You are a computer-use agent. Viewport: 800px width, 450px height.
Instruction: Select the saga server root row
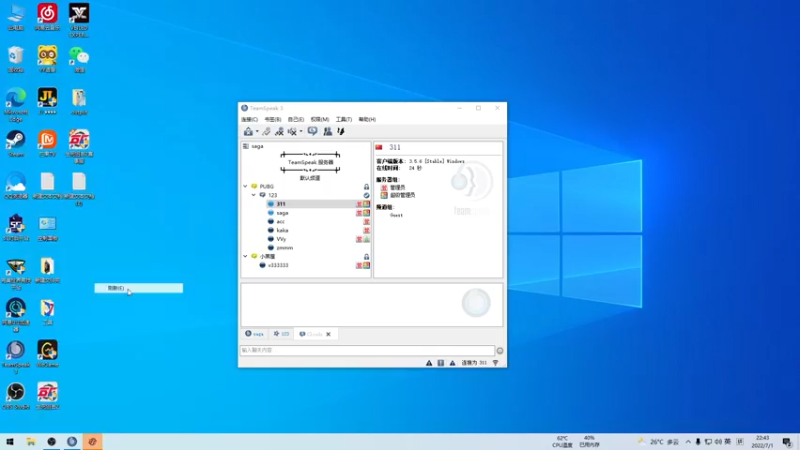tap(306, 146)
